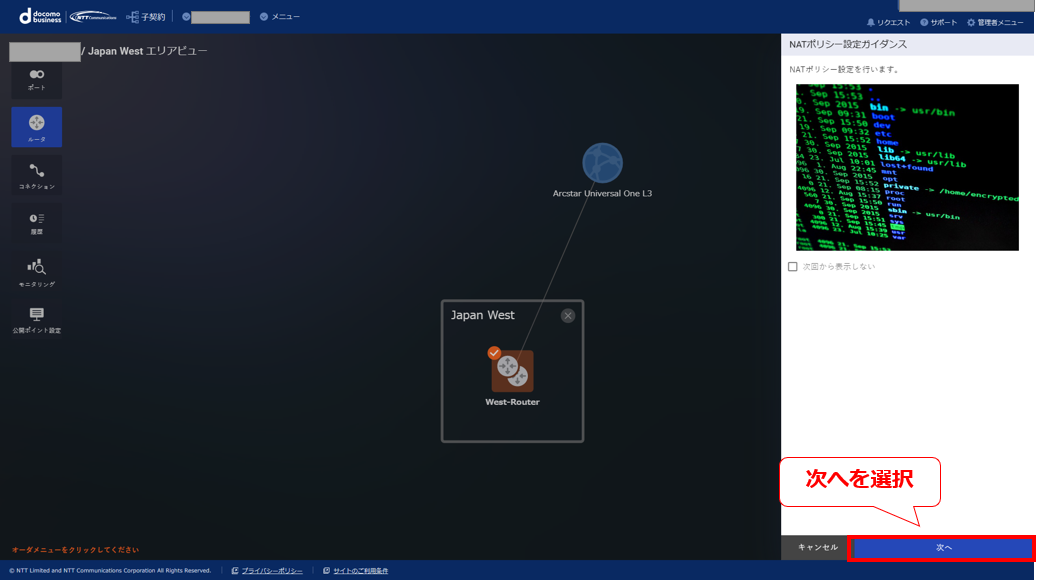Open the Monitoring sidebar item
The width and height of the screenshot is (1040, 581).
click(x=36, y=273)
